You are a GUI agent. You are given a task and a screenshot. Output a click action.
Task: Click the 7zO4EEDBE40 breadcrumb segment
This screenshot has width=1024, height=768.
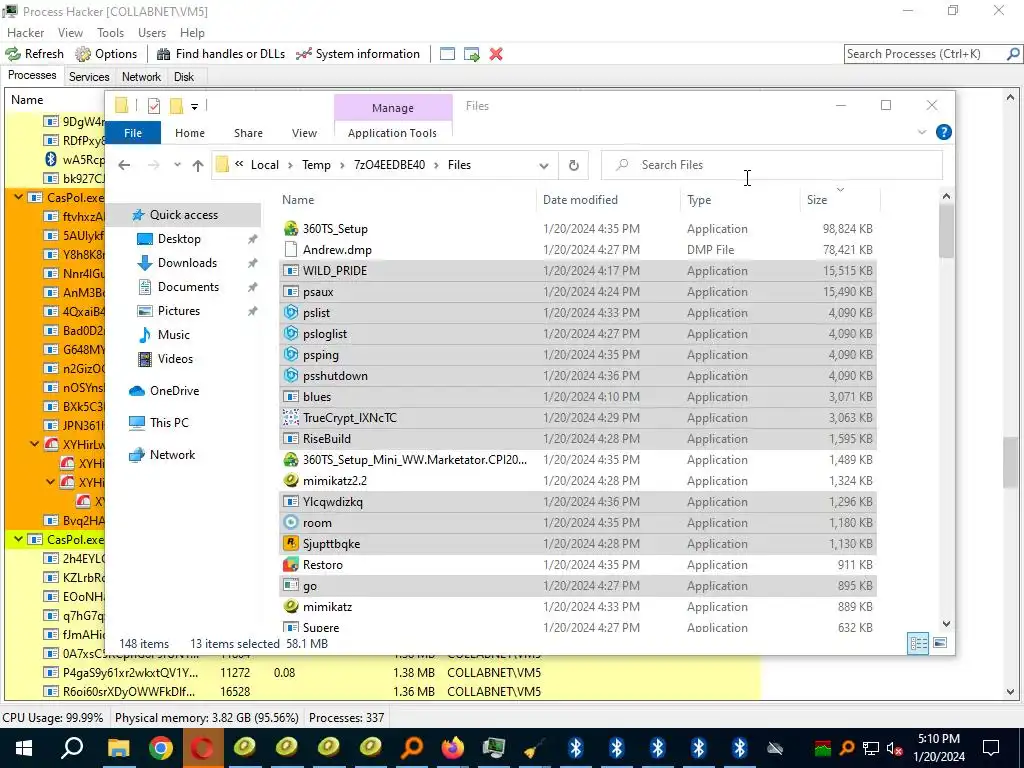tap(389, 165)
